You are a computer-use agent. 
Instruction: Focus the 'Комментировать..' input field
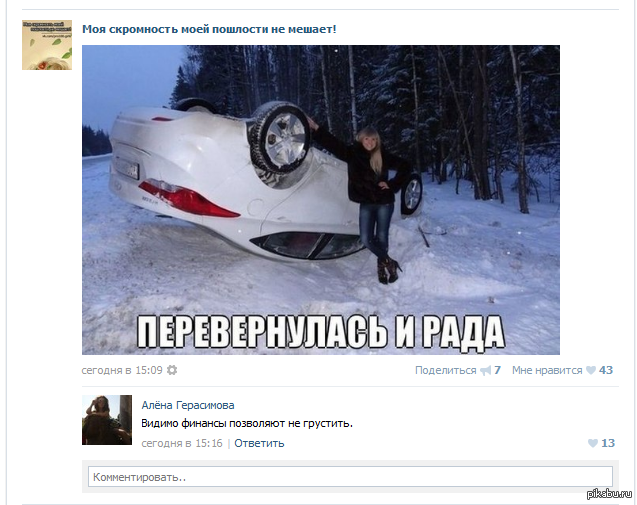[x=350, y=477]
